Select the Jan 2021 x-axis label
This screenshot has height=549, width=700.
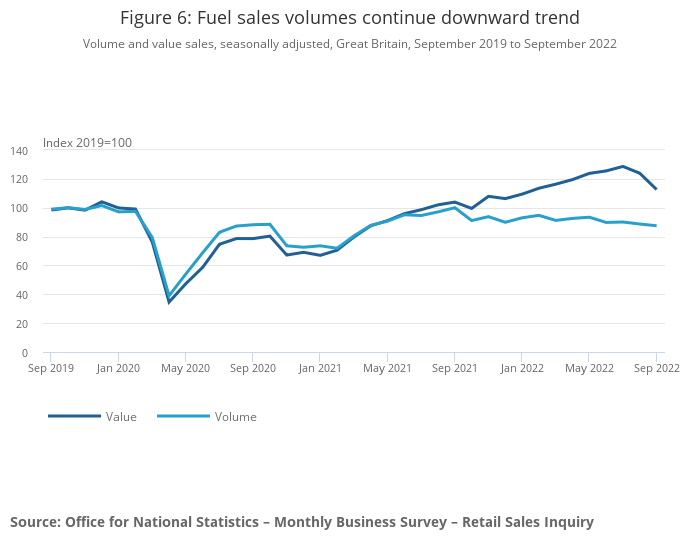(320, 368)
